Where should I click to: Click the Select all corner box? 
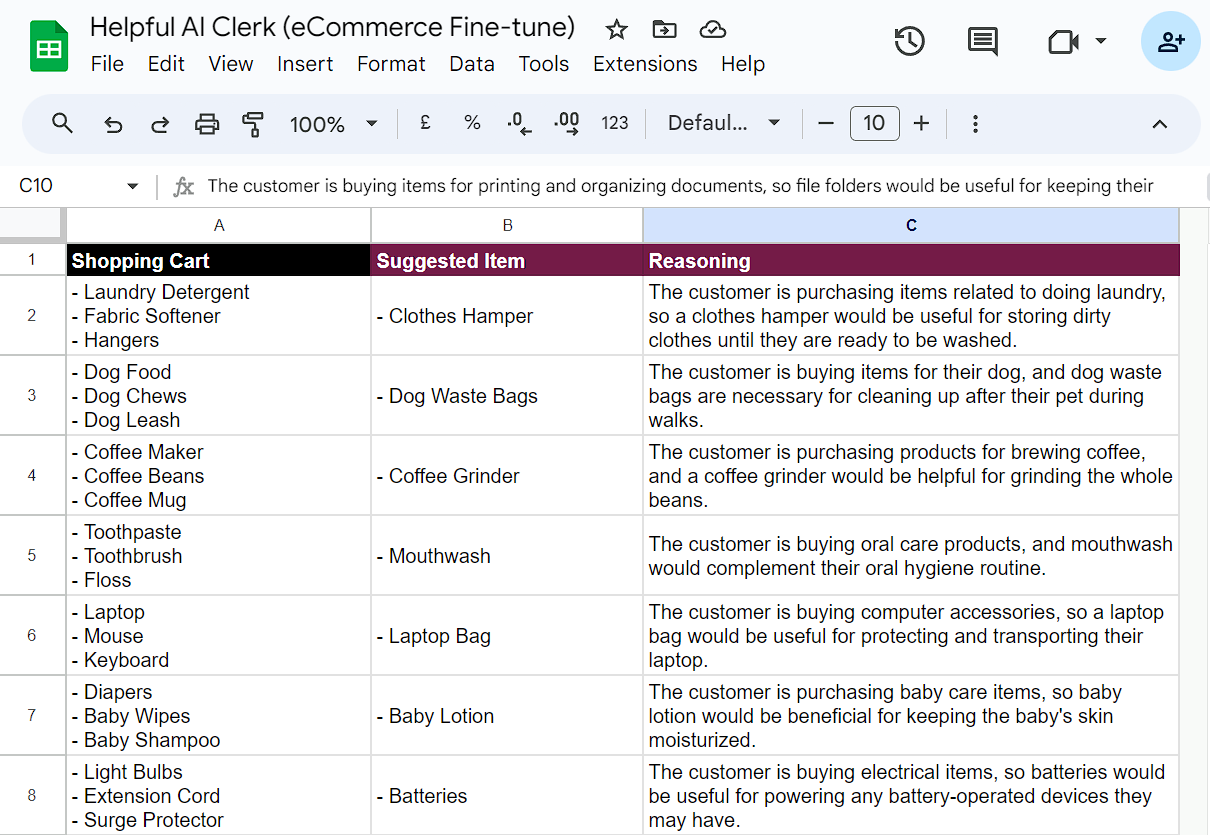tap(32, 225)
